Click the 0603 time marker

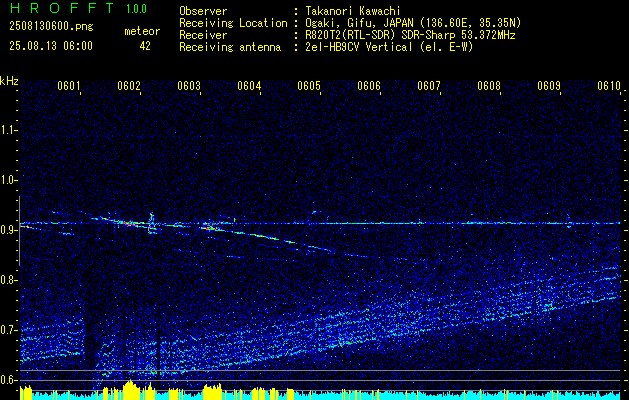point(189,86)
